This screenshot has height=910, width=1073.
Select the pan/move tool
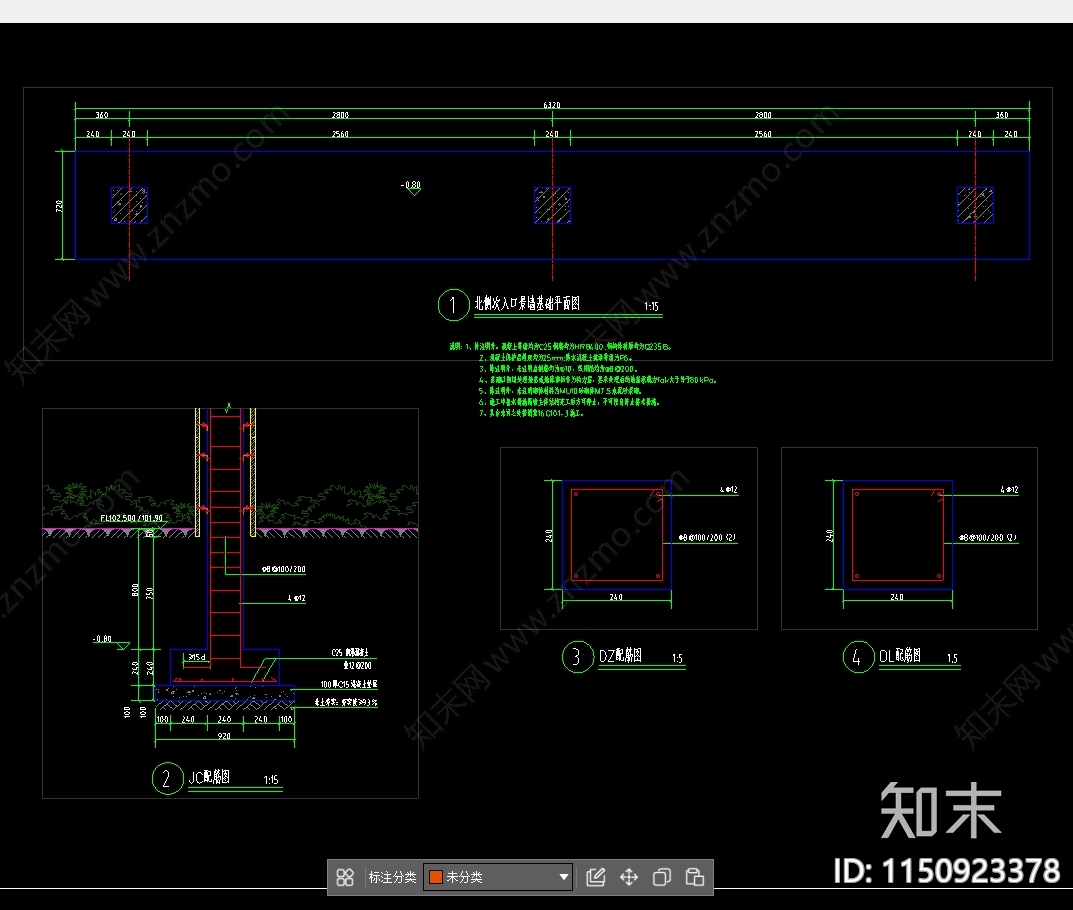pyautogui.click(x=629, y=877)
